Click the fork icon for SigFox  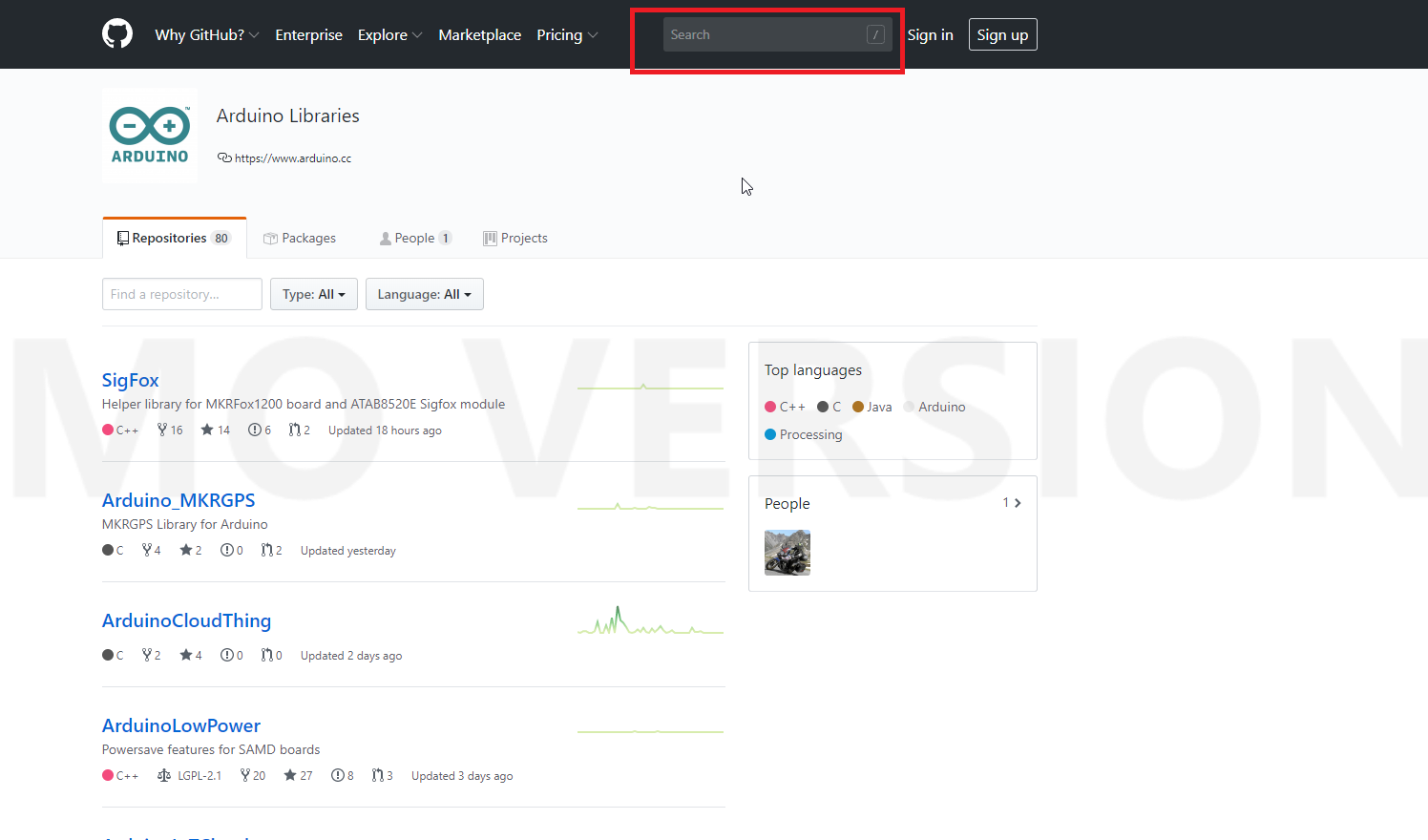[x=162, y=430]
